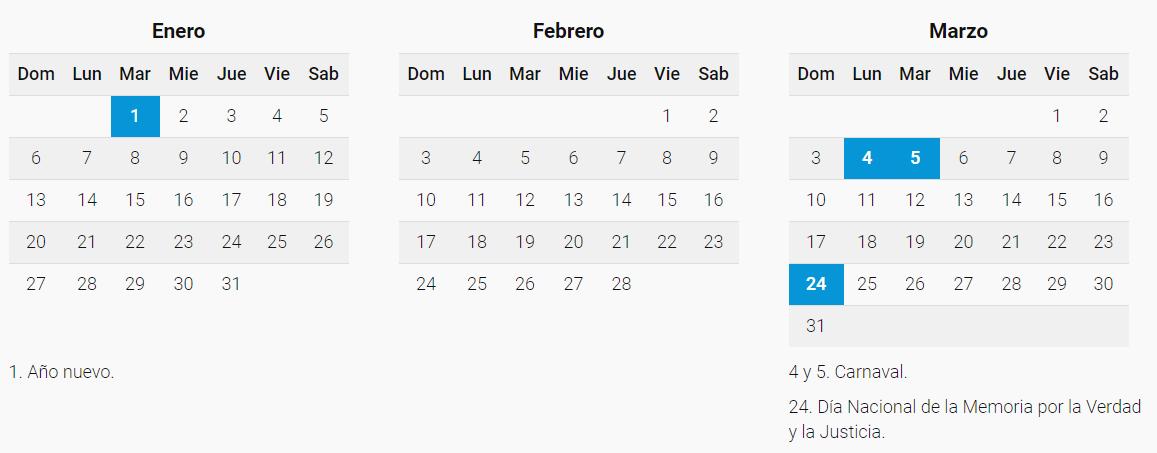Select the highlighted March 5 Carnaval date
Image resolution: width=1157 pixels, height=453 pixels.
(x=915, y=158)
